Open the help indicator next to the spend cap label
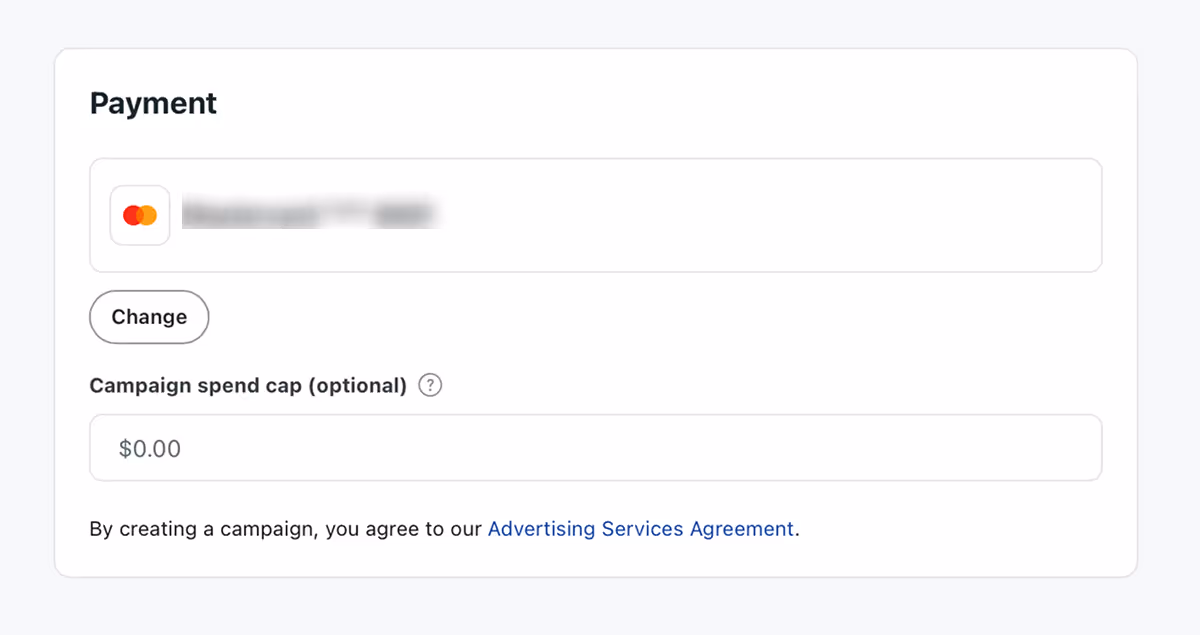 pyautogui.click(x=430, y=384)
